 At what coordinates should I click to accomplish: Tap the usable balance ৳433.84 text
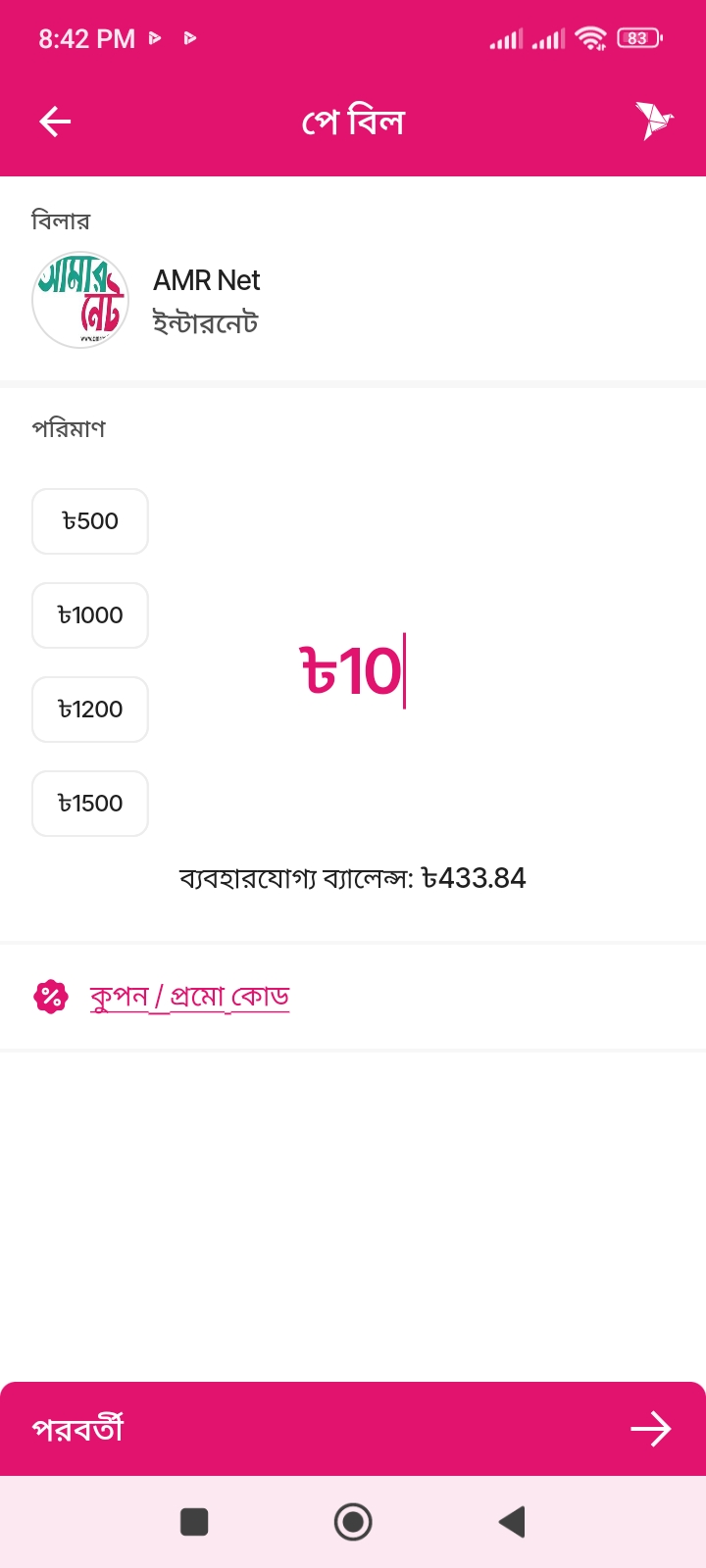click(352, 878)
